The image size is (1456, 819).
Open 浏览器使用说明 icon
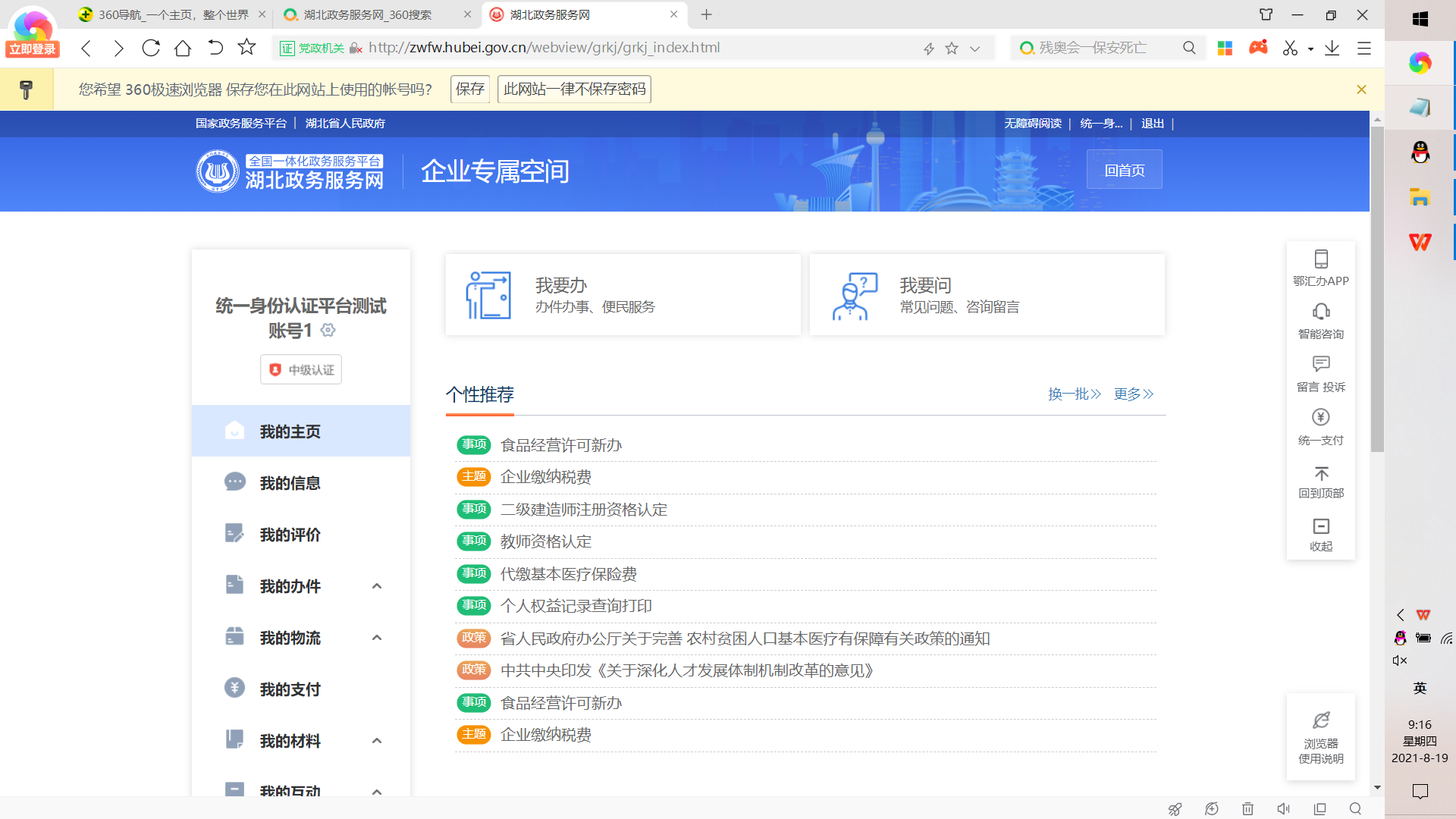click(1320, 720)
